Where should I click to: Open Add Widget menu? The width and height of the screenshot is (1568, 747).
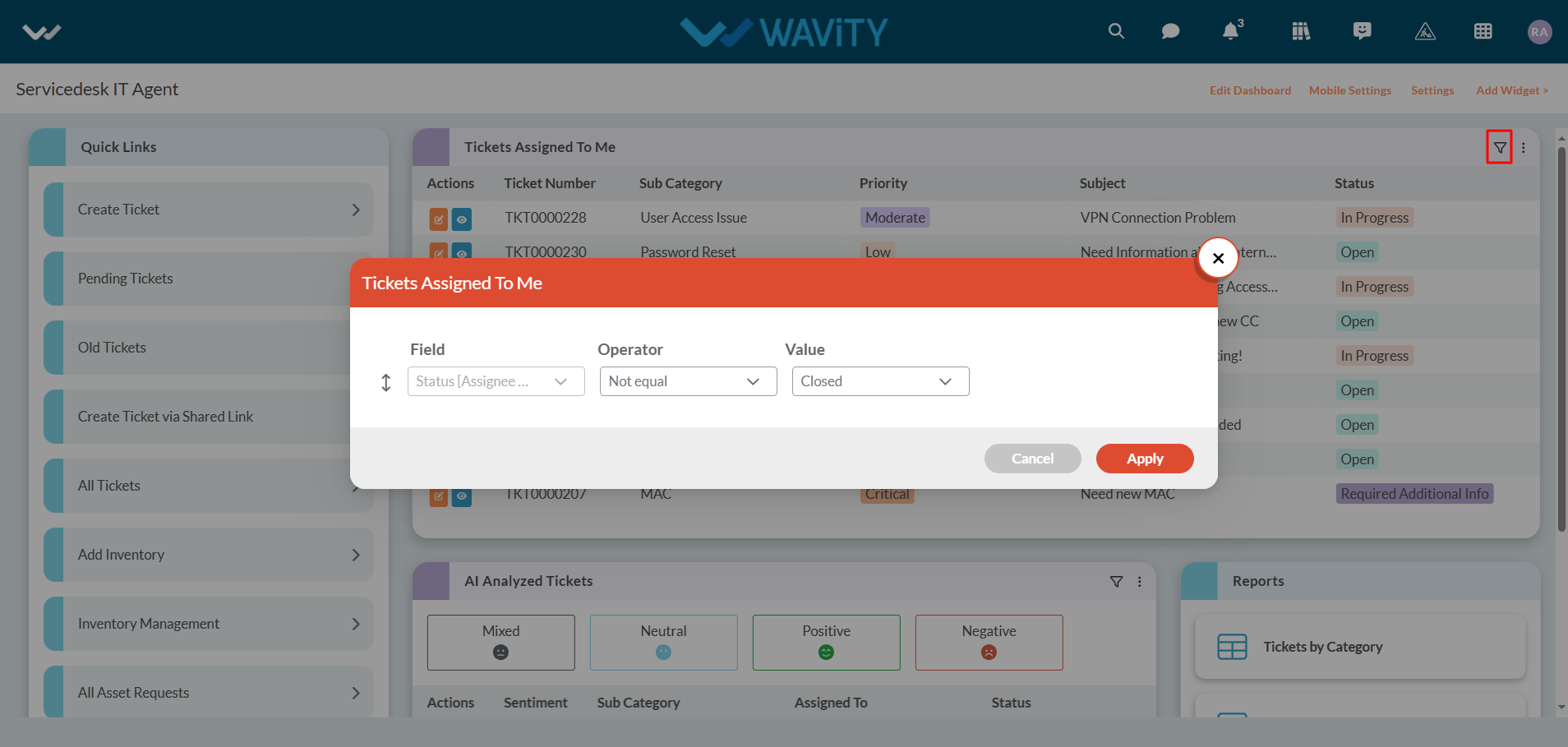(x=1512, y=90)
